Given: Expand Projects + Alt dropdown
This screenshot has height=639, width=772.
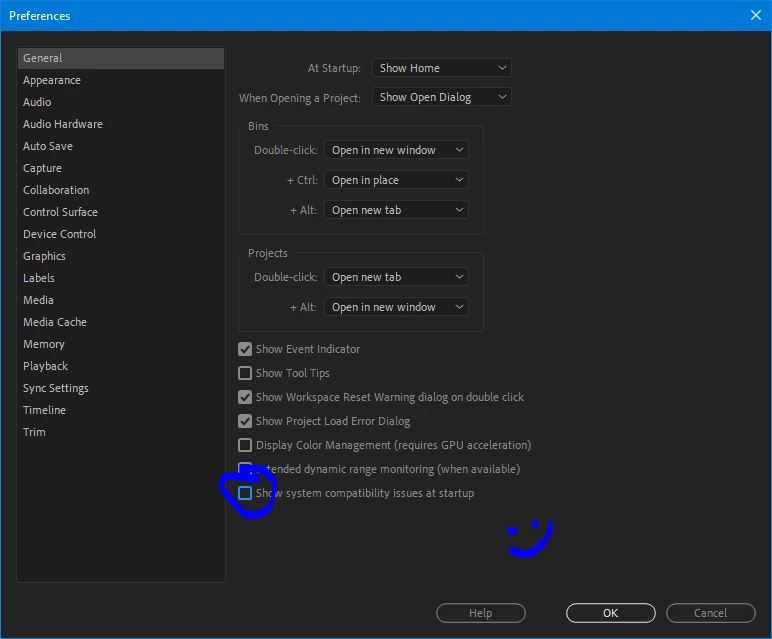Looking at the screenshot, I should click(x=396, y=307).
